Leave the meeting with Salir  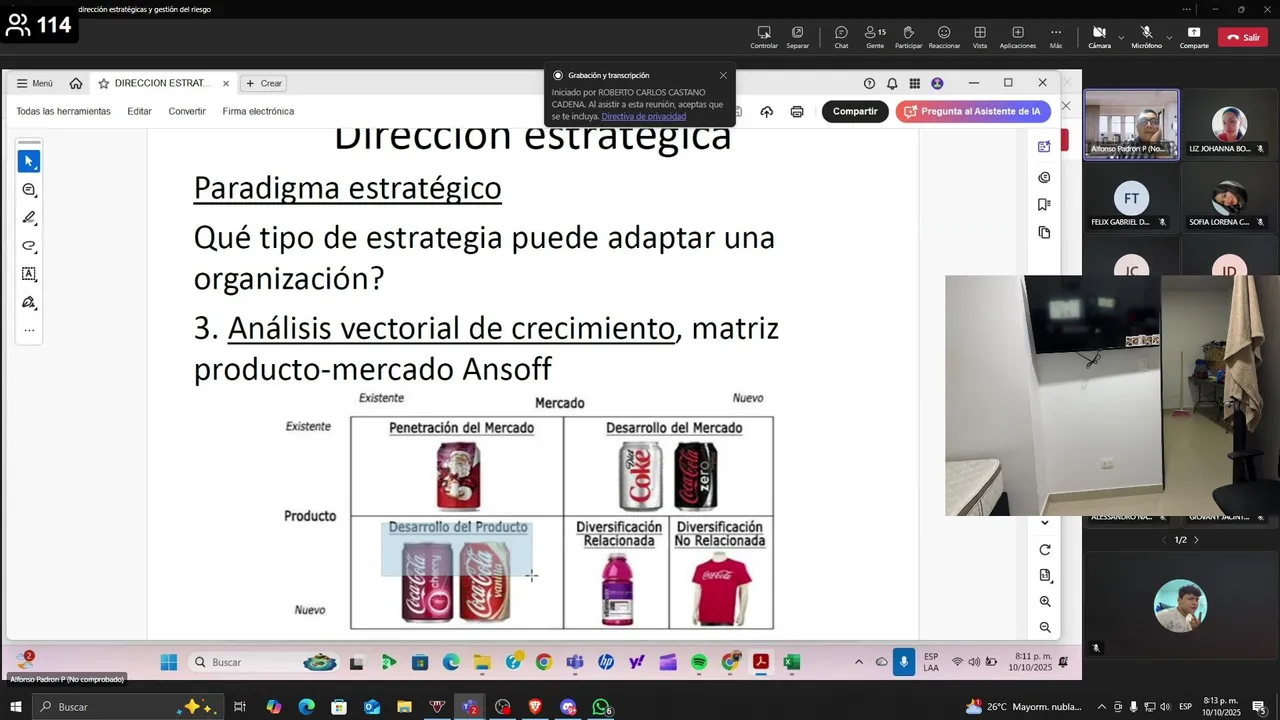click(1243, 37)
